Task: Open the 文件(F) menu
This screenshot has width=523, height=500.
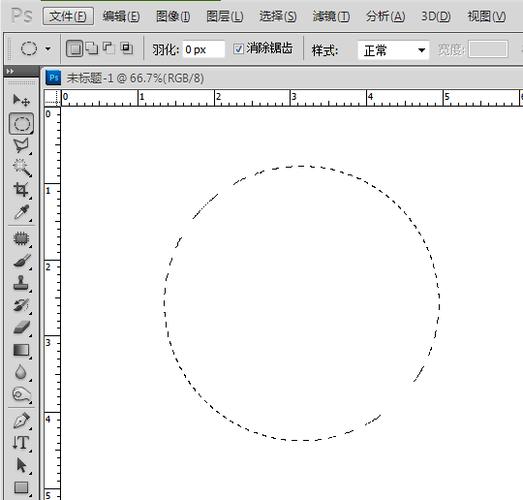Action: [68, 16]
